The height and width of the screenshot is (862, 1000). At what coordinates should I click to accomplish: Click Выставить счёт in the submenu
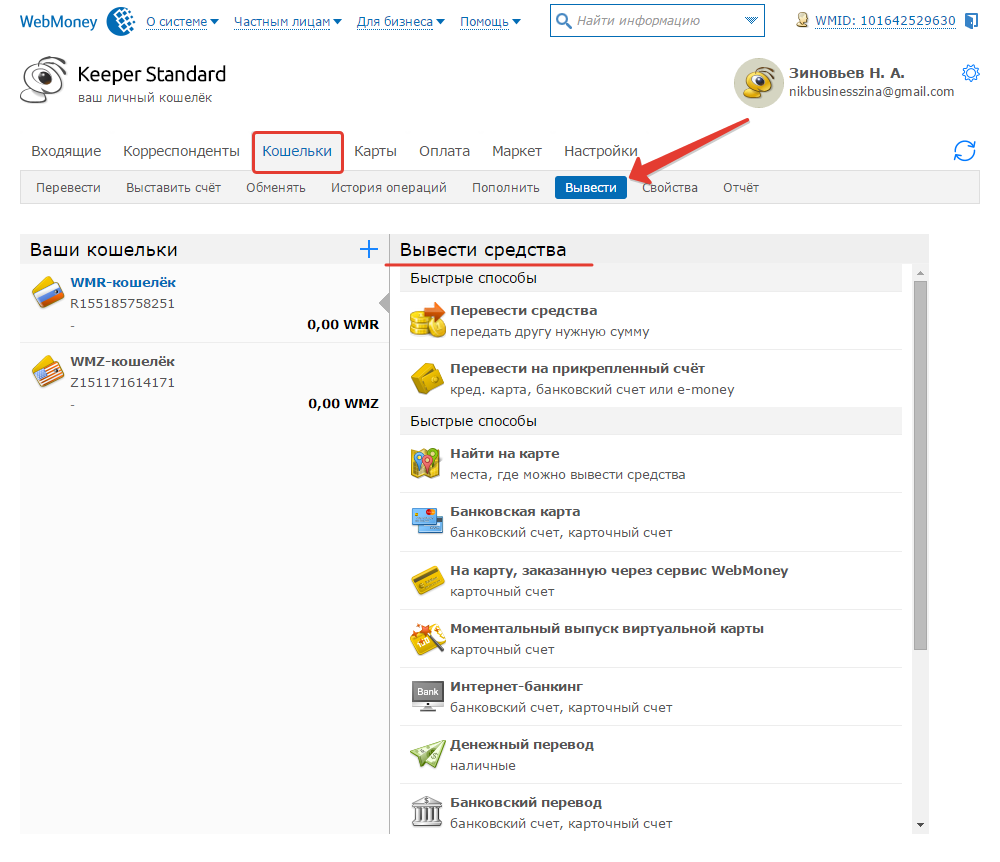[173, 187]
